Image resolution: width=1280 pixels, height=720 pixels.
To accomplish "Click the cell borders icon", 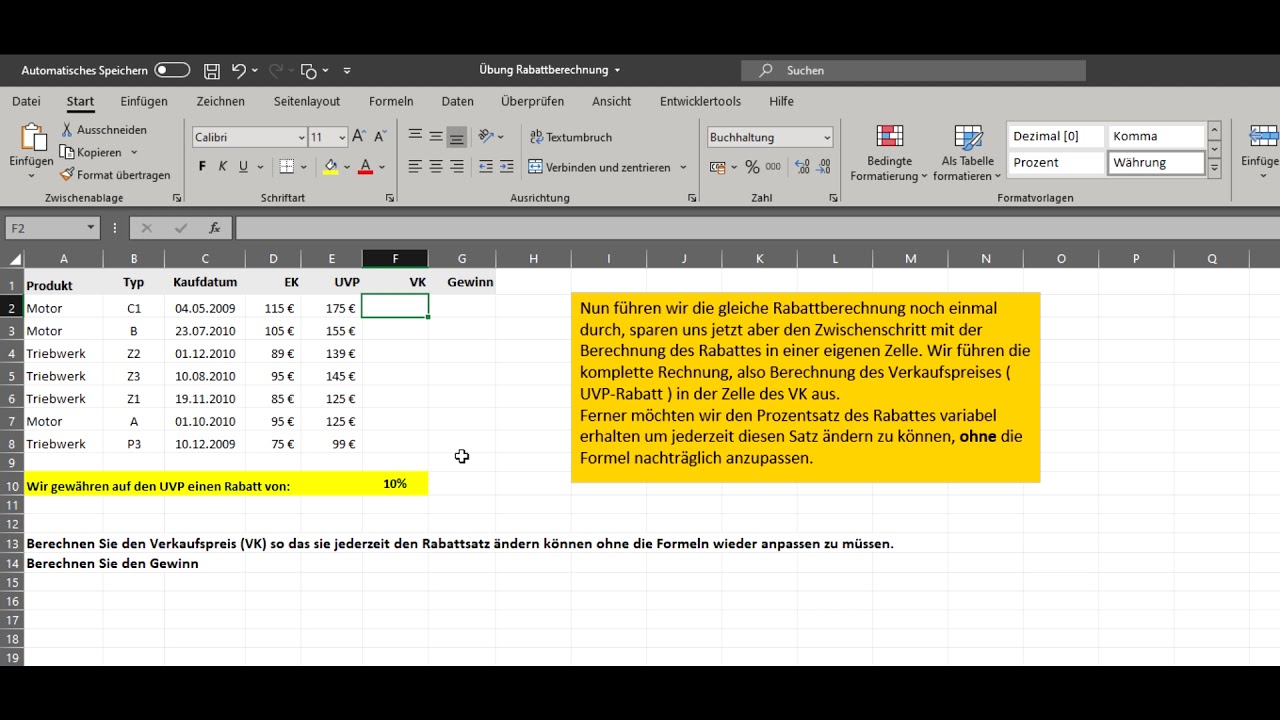I will tap(287, 167).
